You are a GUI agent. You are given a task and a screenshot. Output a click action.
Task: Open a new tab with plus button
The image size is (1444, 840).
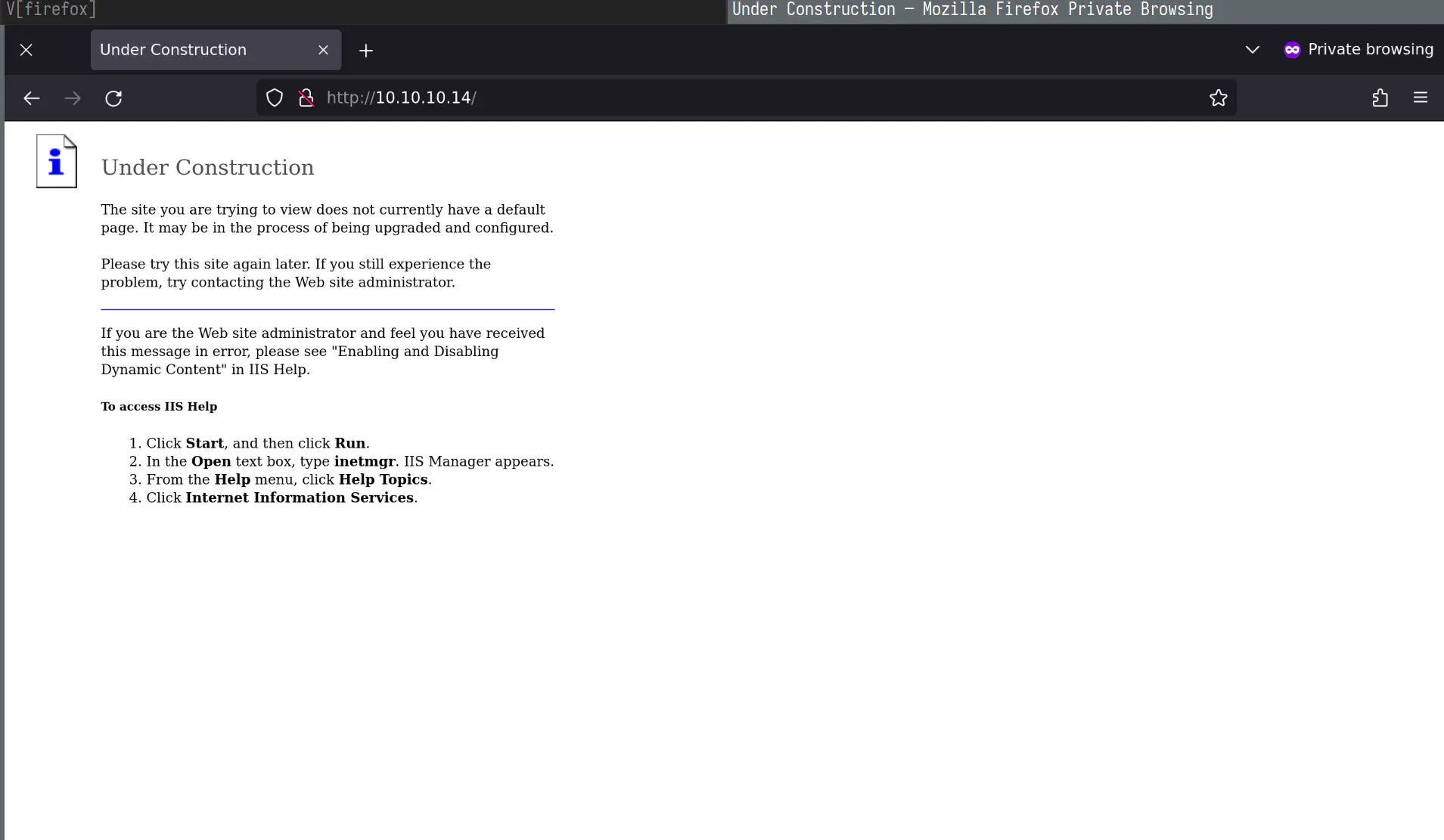point(366,51)
